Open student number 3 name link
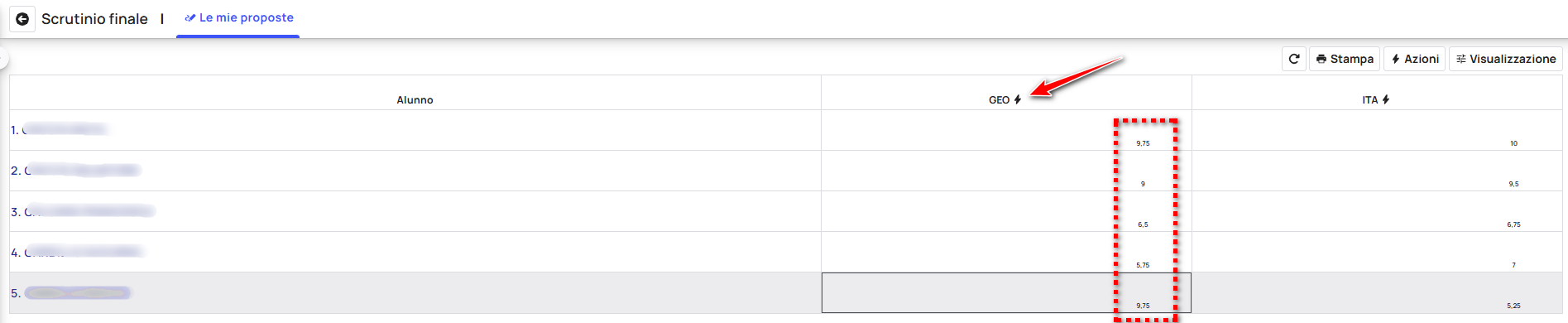 pos(83,211)
